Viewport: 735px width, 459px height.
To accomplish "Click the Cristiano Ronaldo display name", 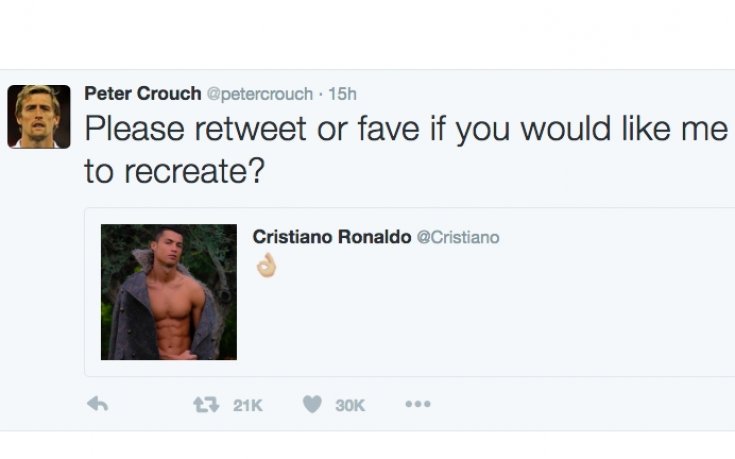I will click(x=331, y=237).
